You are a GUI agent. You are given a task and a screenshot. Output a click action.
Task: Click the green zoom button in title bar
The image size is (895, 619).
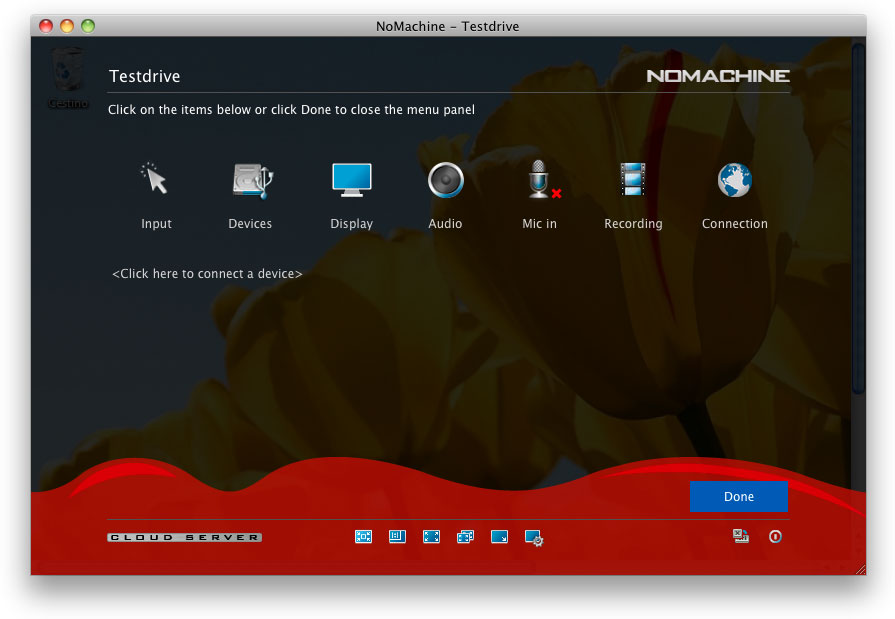[88, 26]
